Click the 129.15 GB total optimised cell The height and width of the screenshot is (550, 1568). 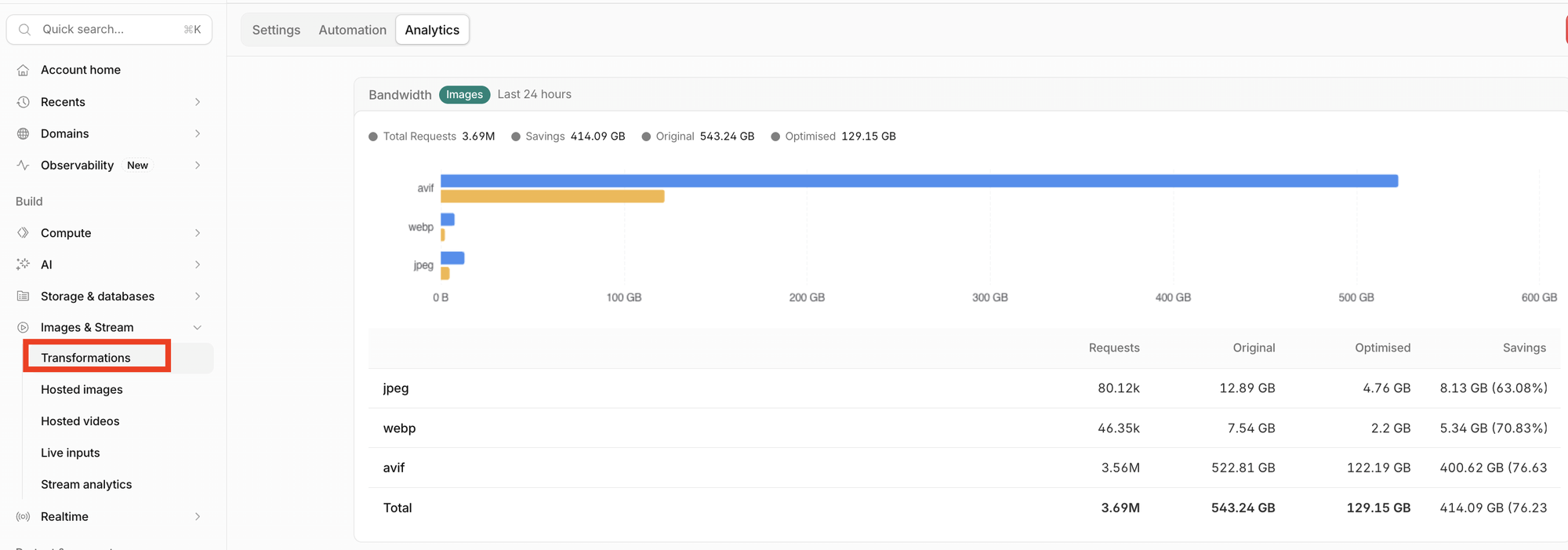(1378, 508)
